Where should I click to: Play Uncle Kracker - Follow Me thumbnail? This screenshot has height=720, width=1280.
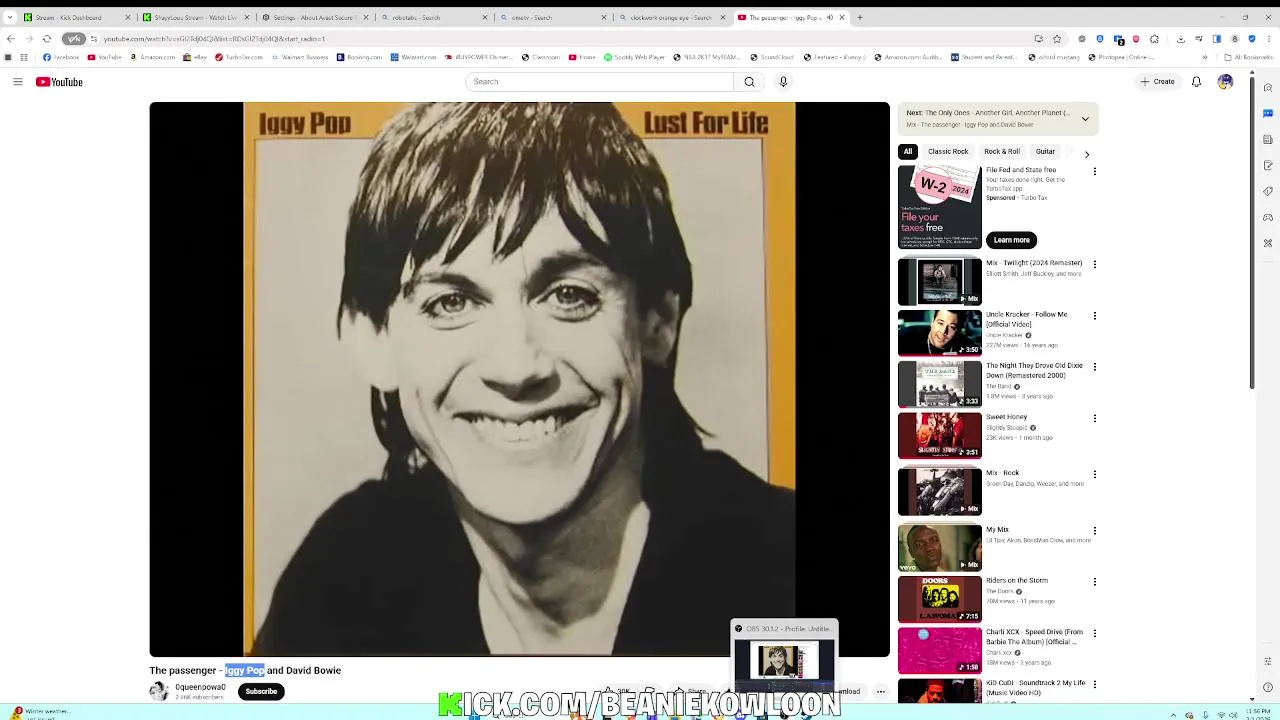point(940,333)
